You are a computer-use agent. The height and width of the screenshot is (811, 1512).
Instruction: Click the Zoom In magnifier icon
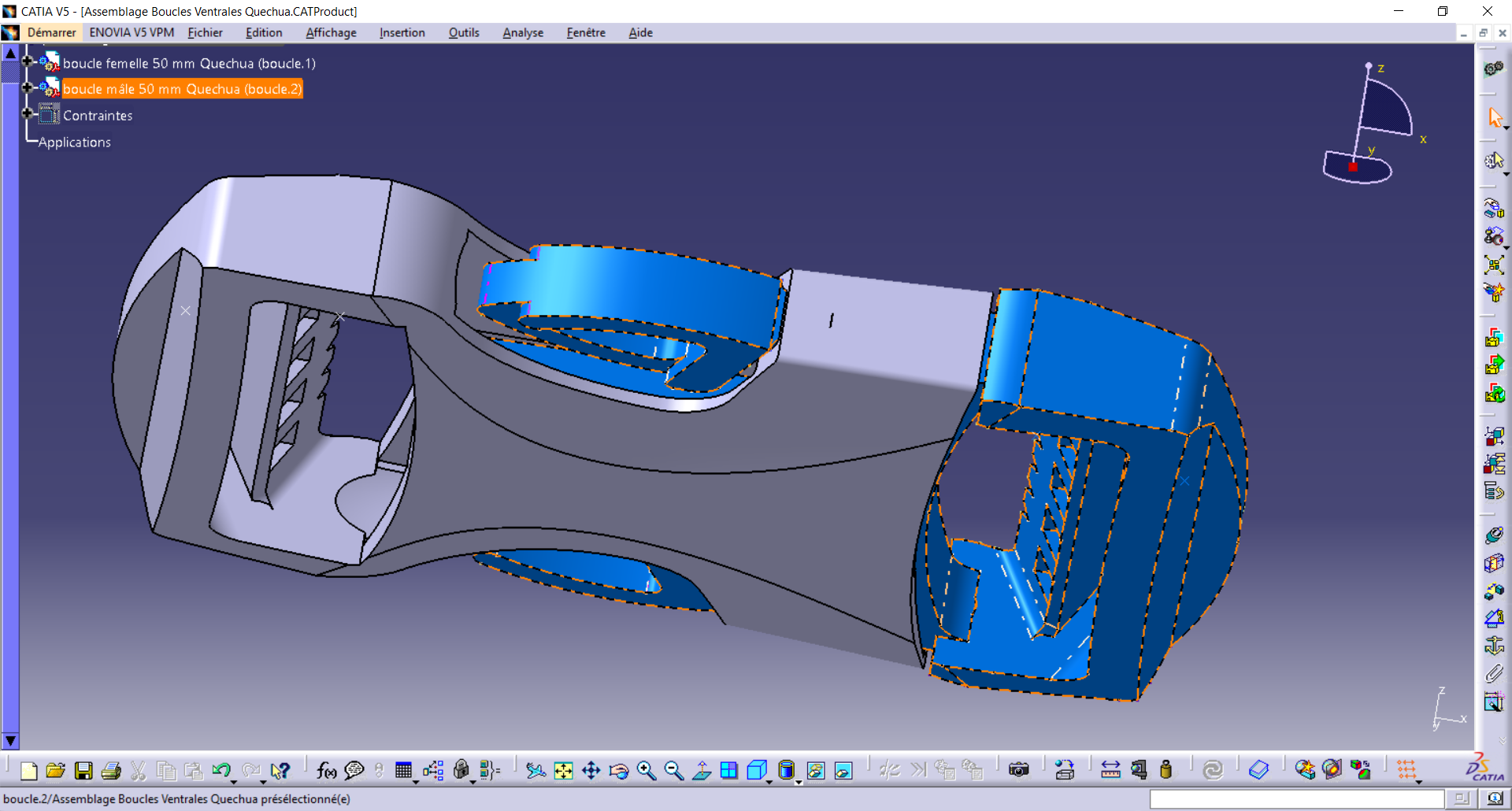click(x=647, y=771)
